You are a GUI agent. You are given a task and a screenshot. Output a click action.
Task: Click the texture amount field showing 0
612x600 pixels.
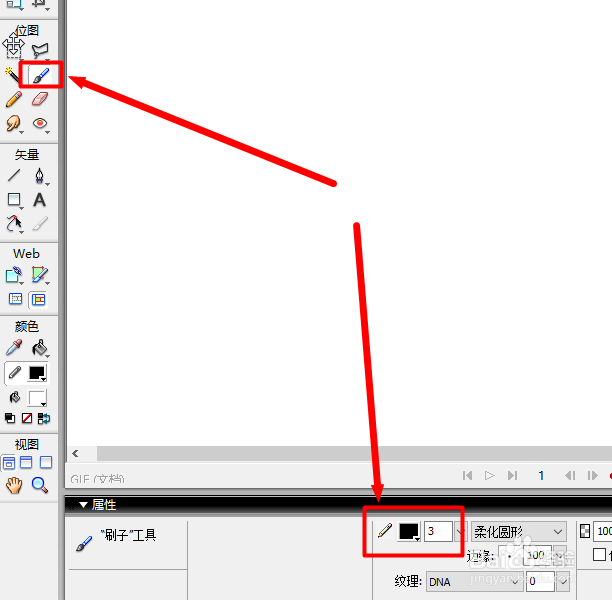540,582
